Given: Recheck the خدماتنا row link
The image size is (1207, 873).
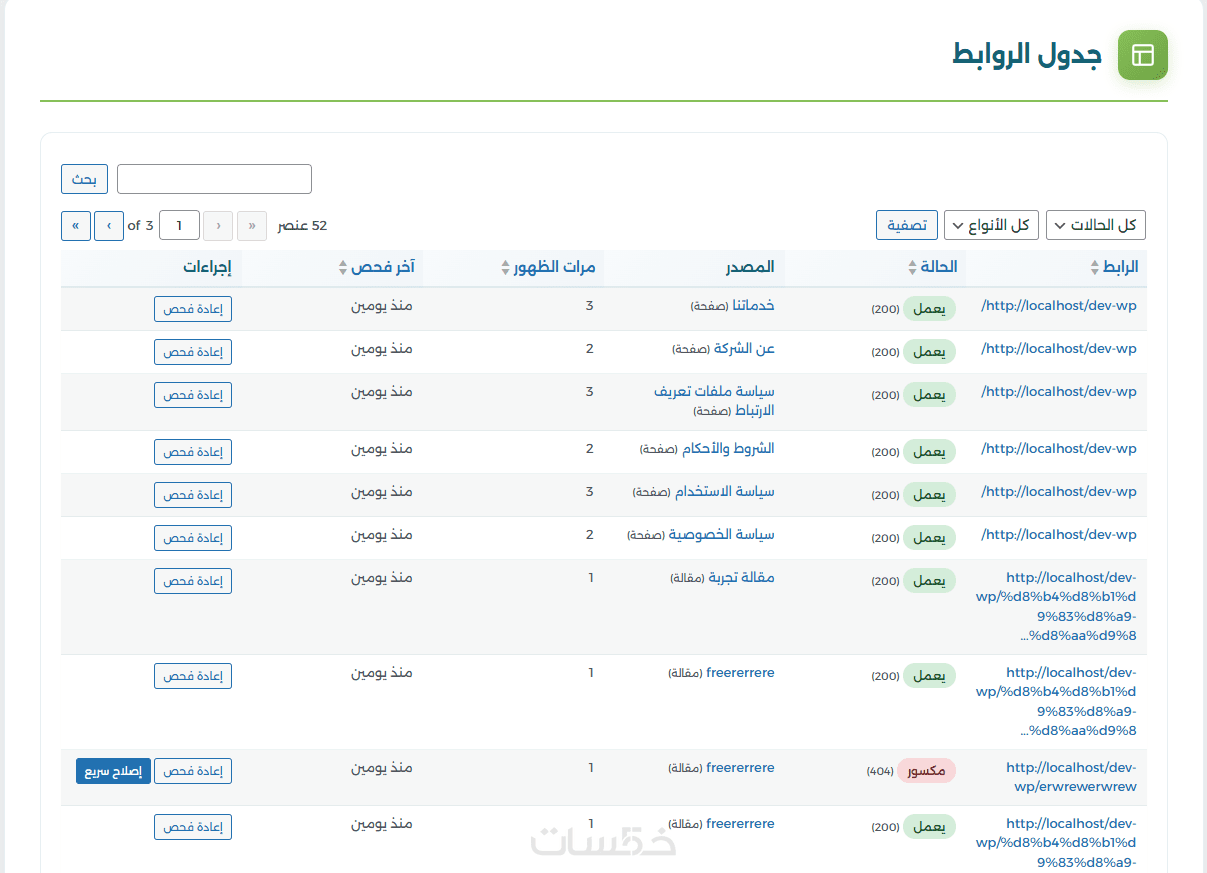Looking at the screenshot, I should point(193,309).
